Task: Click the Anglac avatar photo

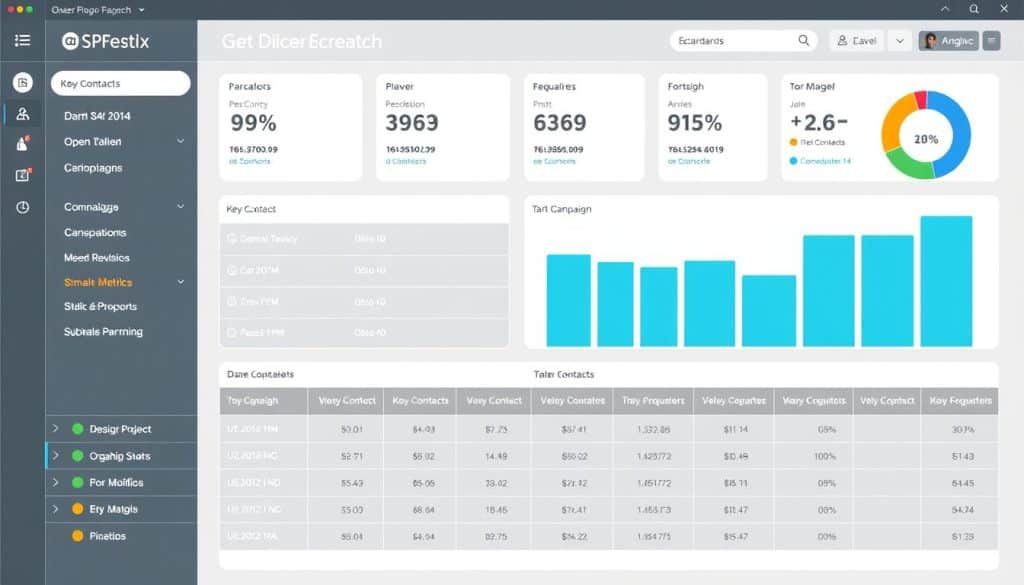Action: pyautogui.click(x=930, y=40)
